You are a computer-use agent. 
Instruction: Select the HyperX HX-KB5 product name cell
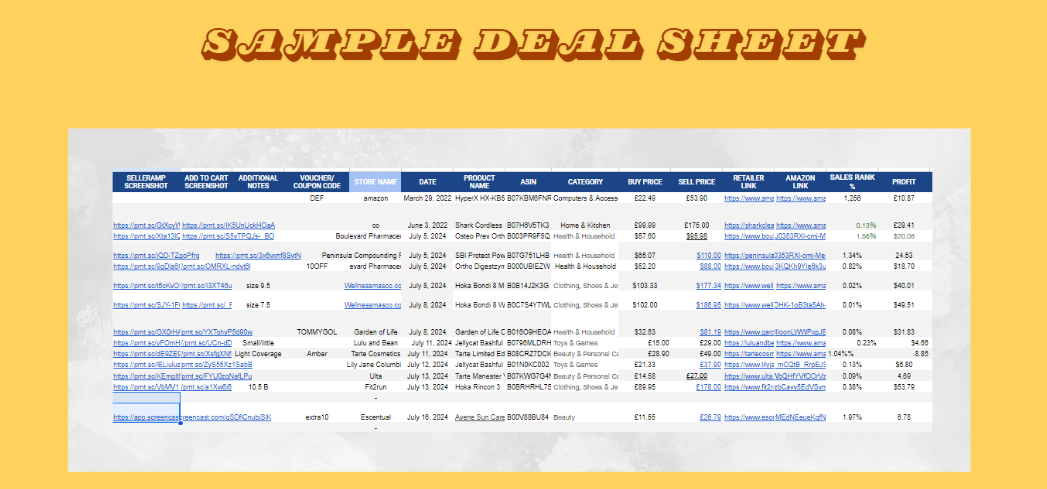(479, 198)
